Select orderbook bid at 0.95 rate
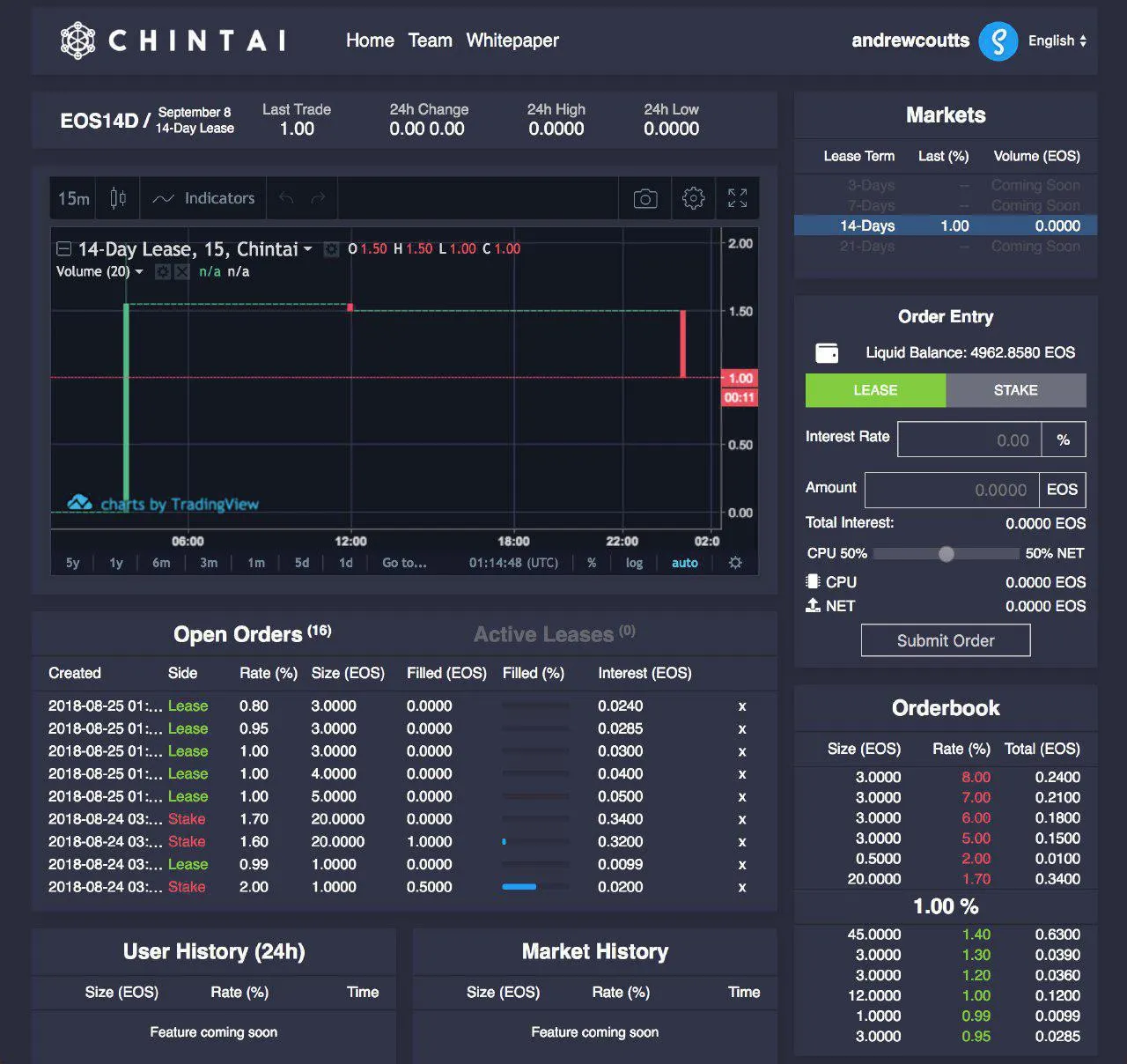The image size is (1127, 1064). (946, 1037)
